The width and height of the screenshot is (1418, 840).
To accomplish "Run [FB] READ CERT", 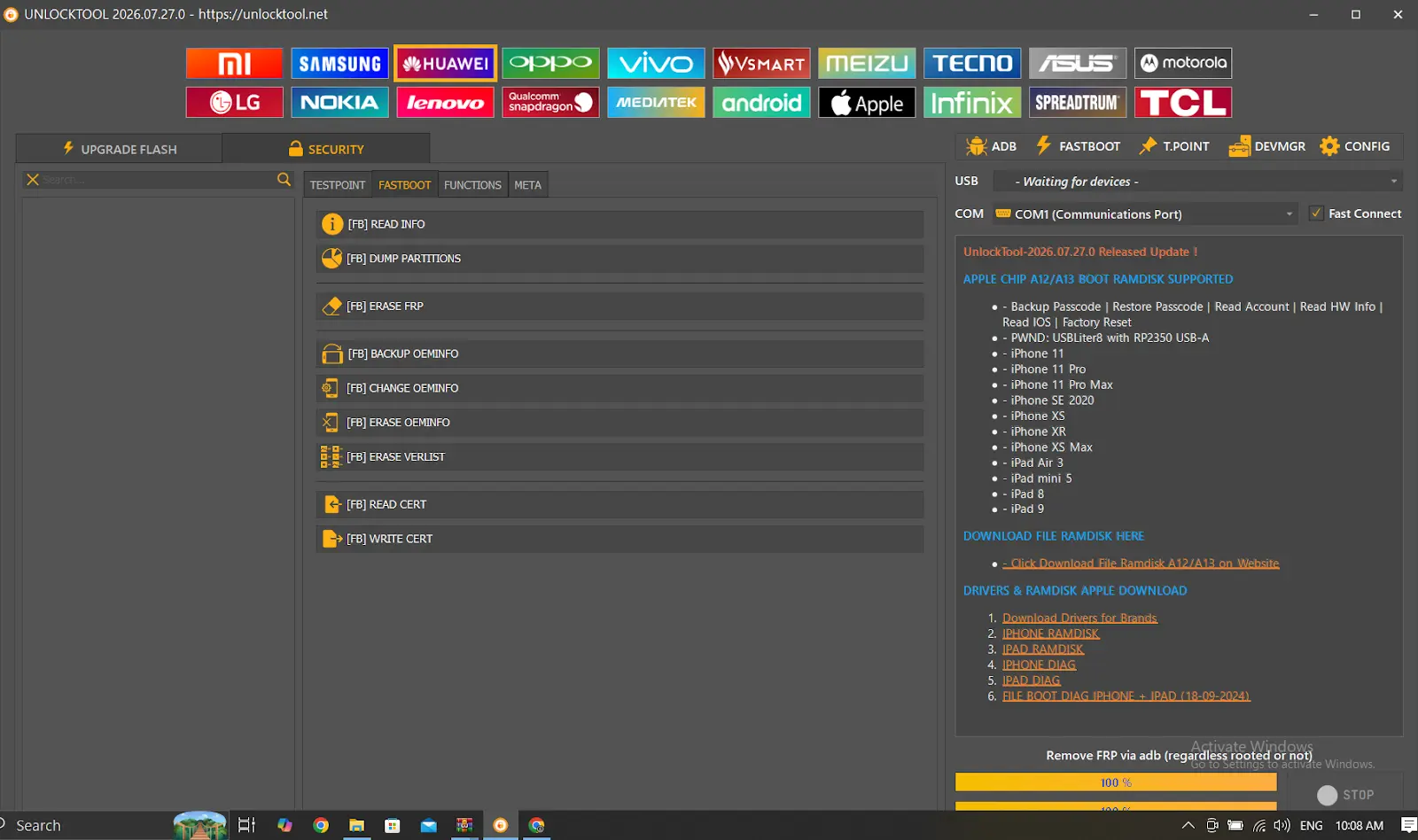I will click(619, 504).
